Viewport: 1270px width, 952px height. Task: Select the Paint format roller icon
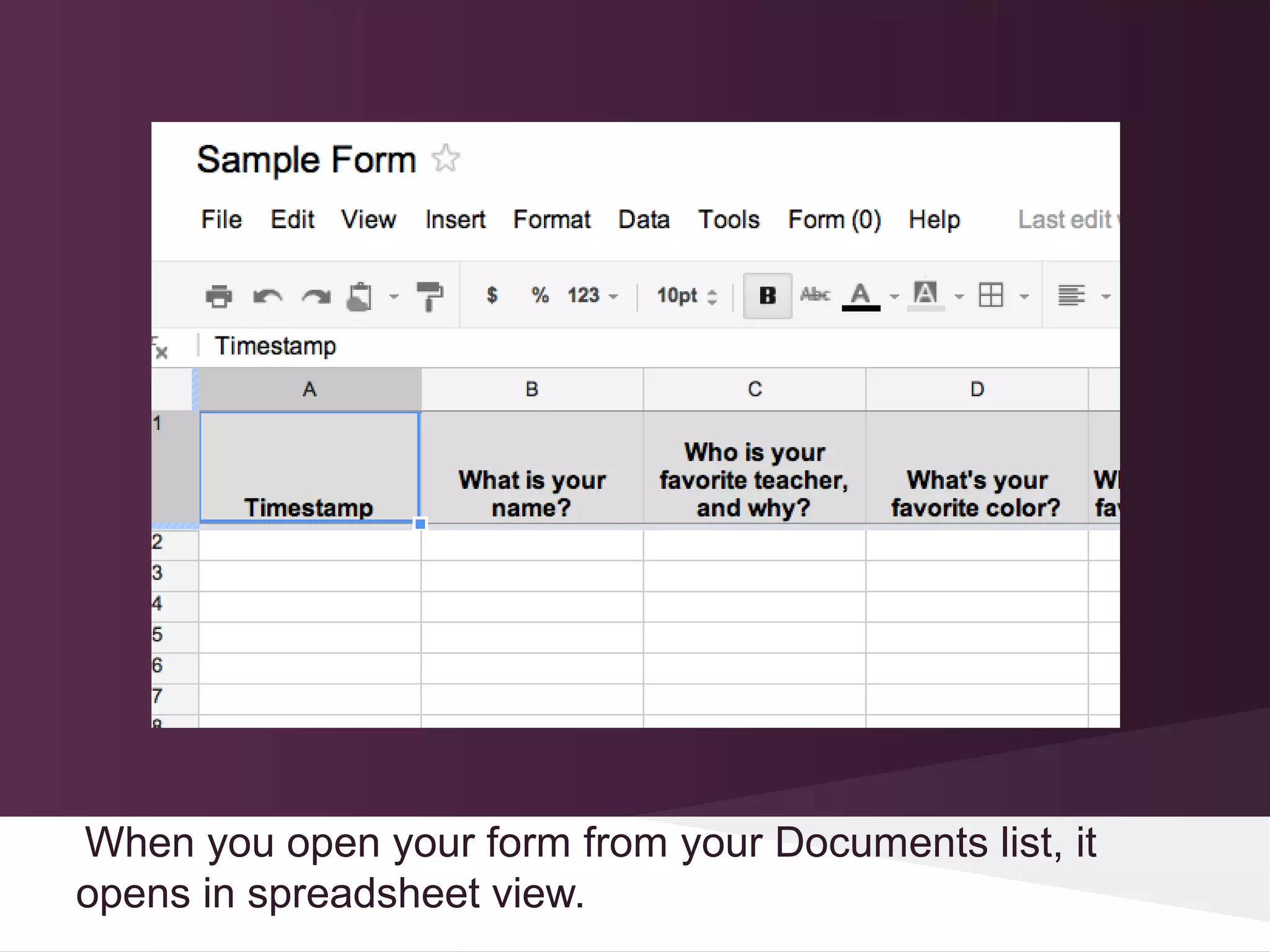pos(430,296)
